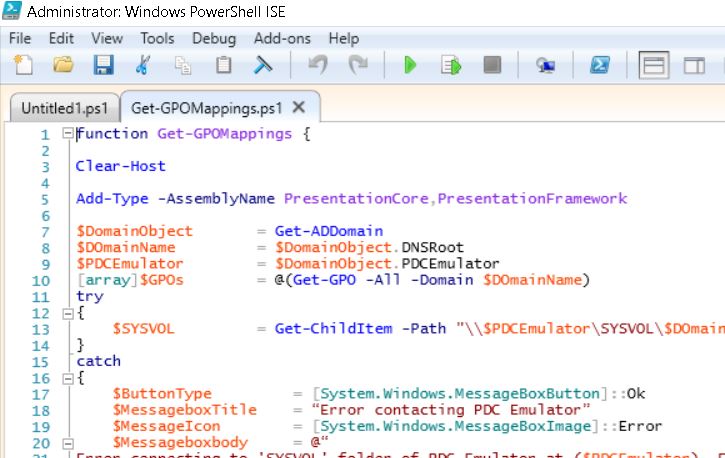Screen dimensions: 725x458
Task: Save the script with floppy disk icon
Action: coord(104,65)
